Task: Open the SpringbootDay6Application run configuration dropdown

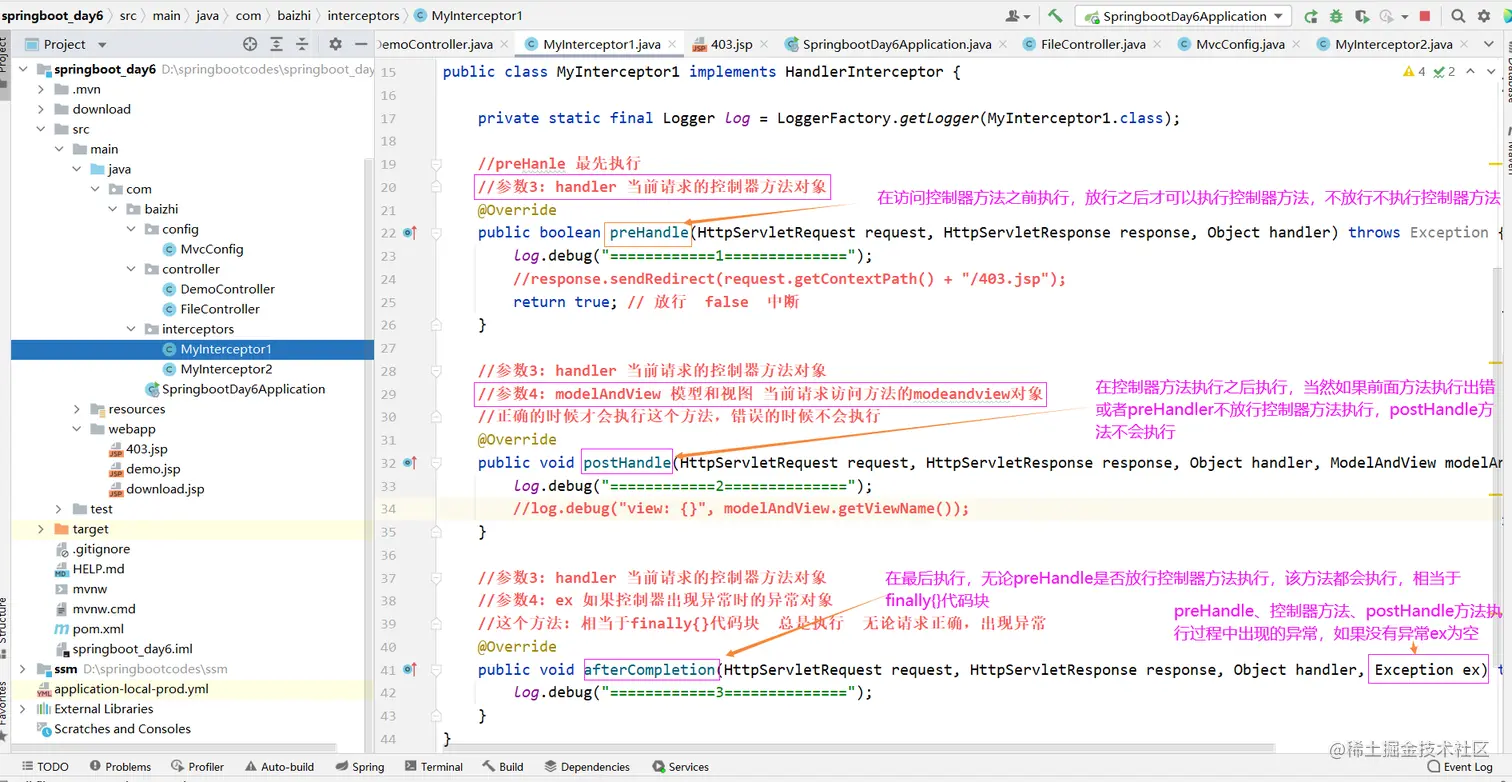Action: click(x=1183, y=16)
